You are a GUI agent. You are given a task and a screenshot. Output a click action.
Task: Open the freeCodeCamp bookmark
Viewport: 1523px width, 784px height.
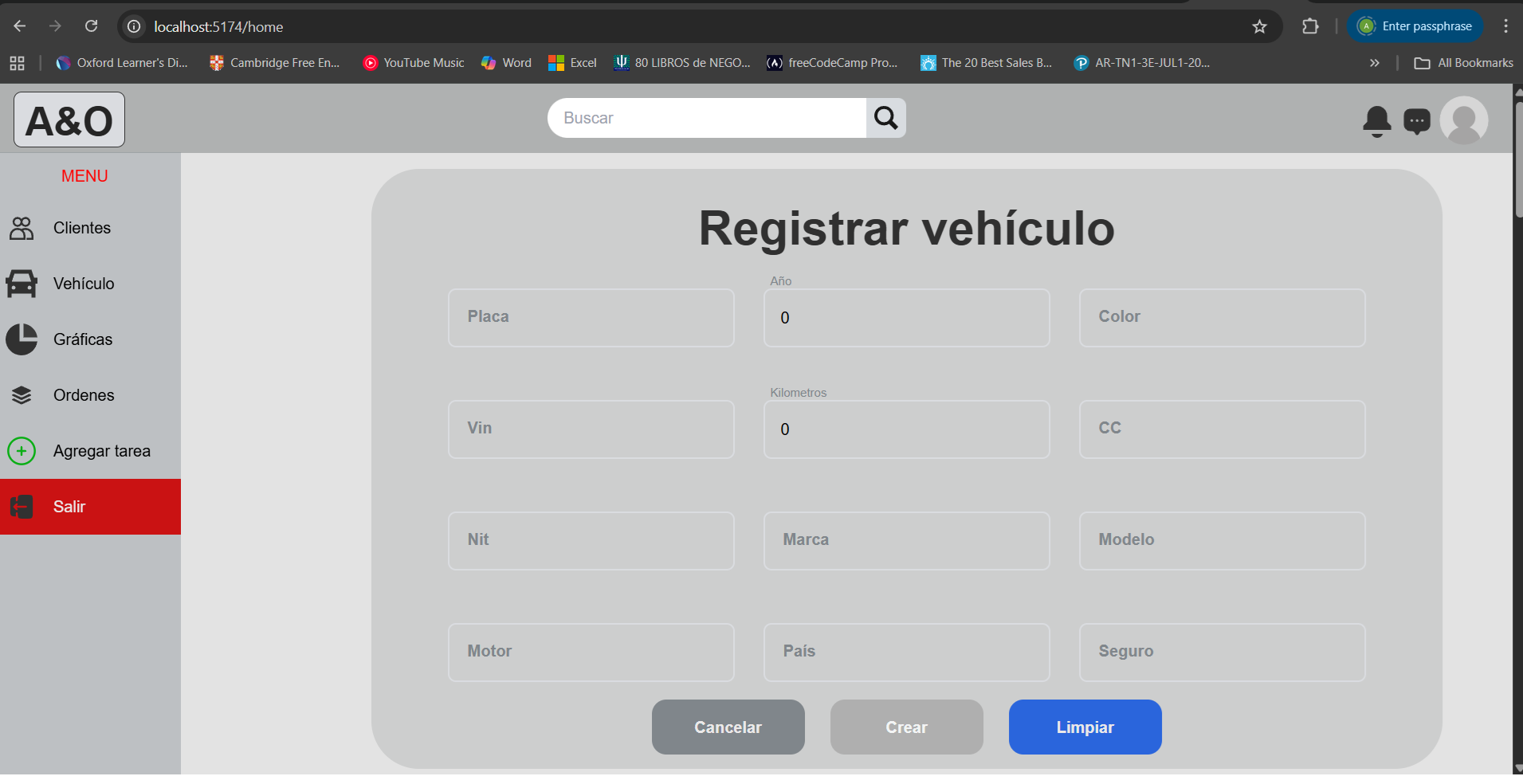tap(832, 62)
